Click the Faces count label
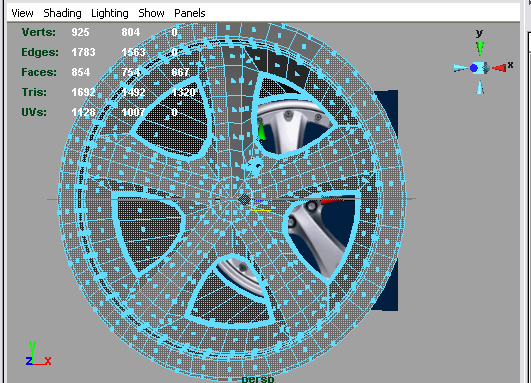 (x=39, y=72)
